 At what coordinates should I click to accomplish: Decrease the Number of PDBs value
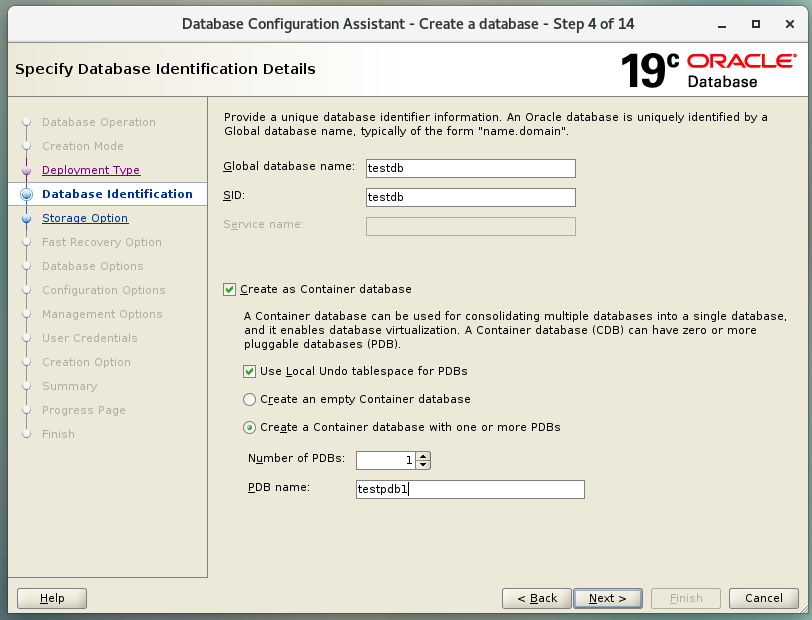coord(423,464)
